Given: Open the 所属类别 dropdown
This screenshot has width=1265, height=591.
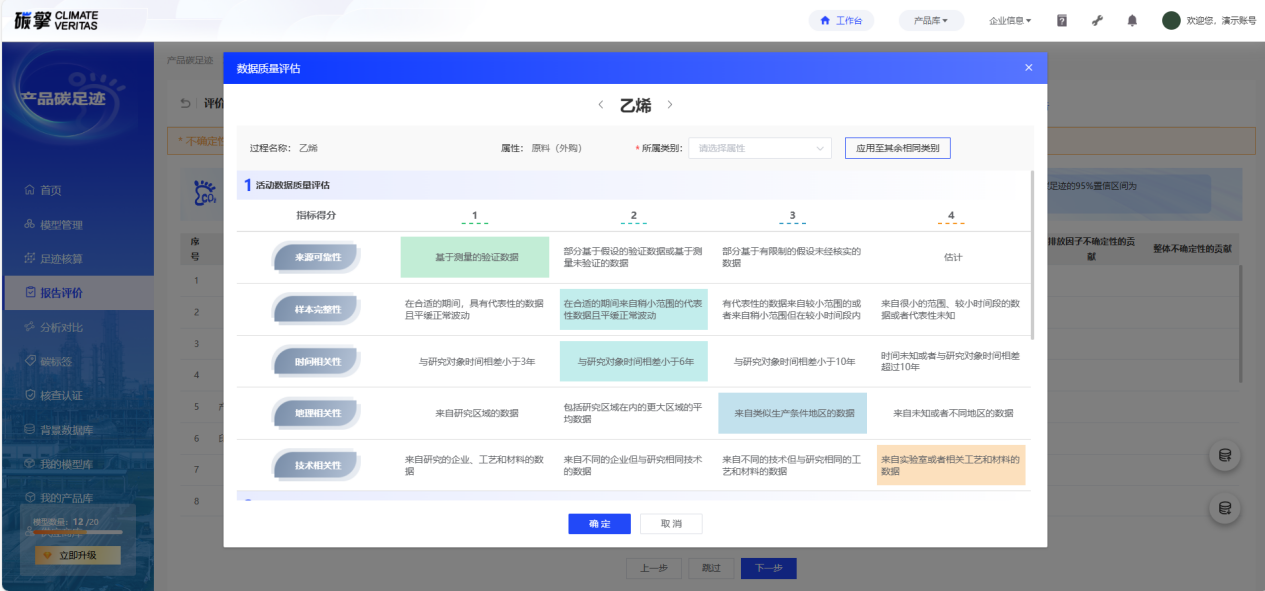Looking at the screenshot, I should [x=760, y=148].
